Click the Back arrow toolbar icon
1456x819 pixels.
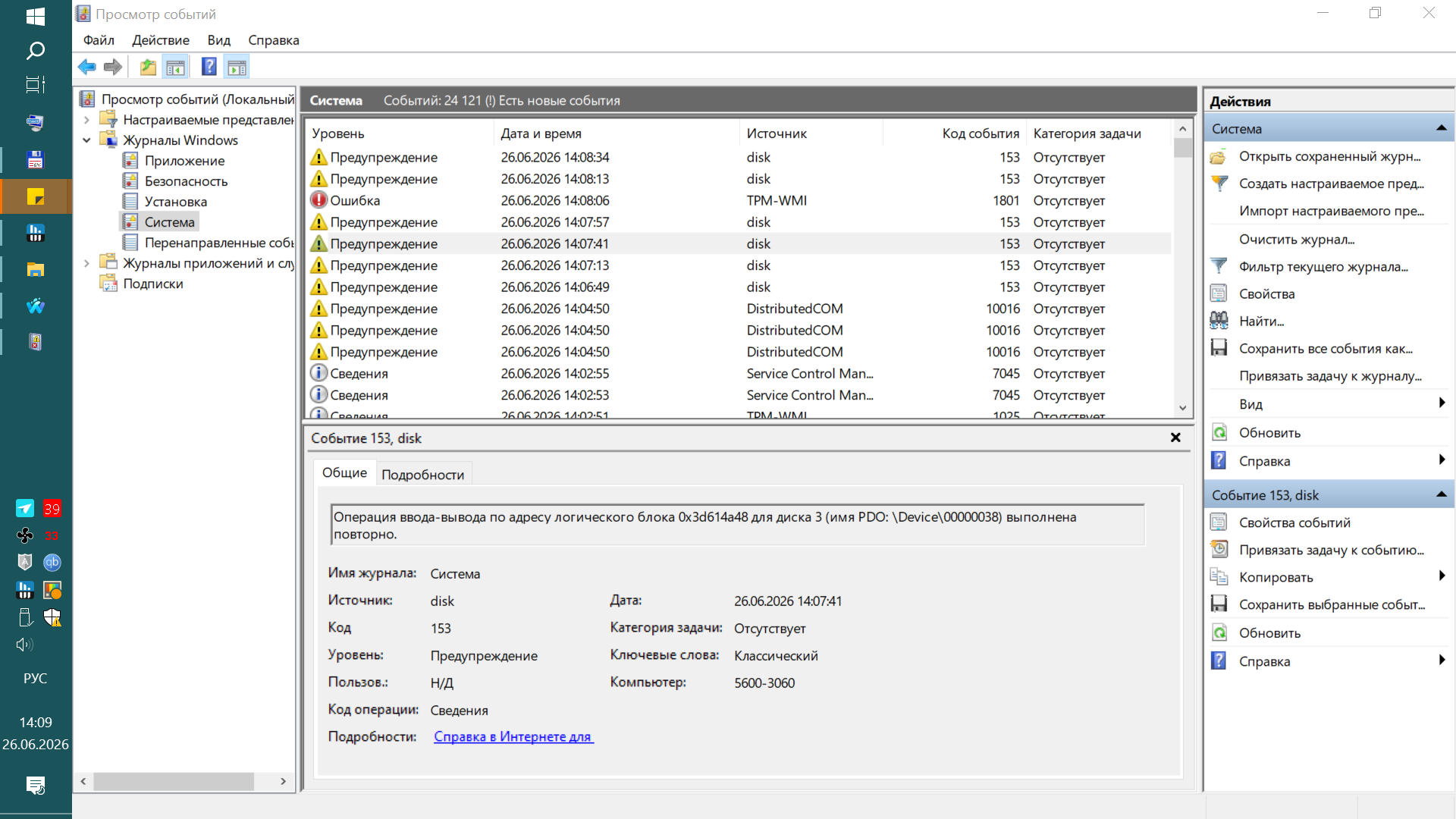pos(87,67)
